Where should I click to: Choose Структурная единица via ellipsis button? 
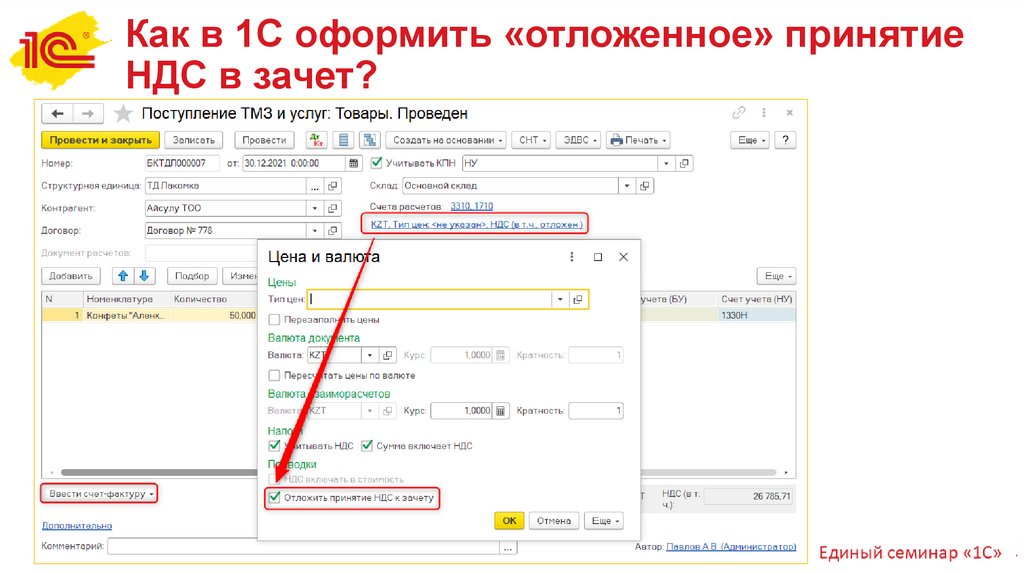[x=315, y=186]
